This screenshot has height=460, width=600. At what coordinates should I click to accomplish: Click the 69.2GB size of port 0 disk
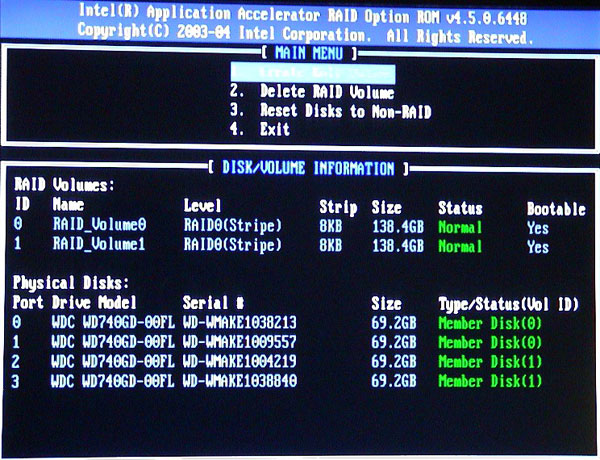point(394,323)
